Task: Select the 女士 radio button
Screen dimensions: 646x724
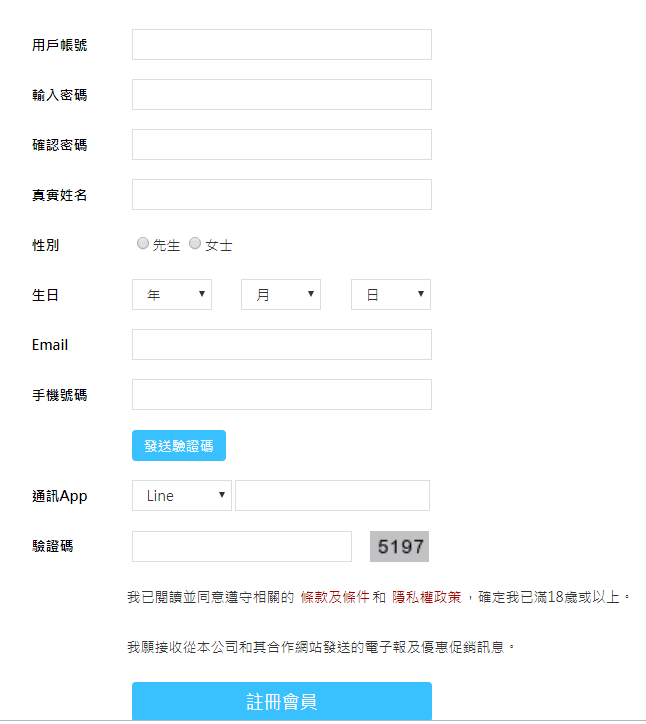Action: point(195,243)
